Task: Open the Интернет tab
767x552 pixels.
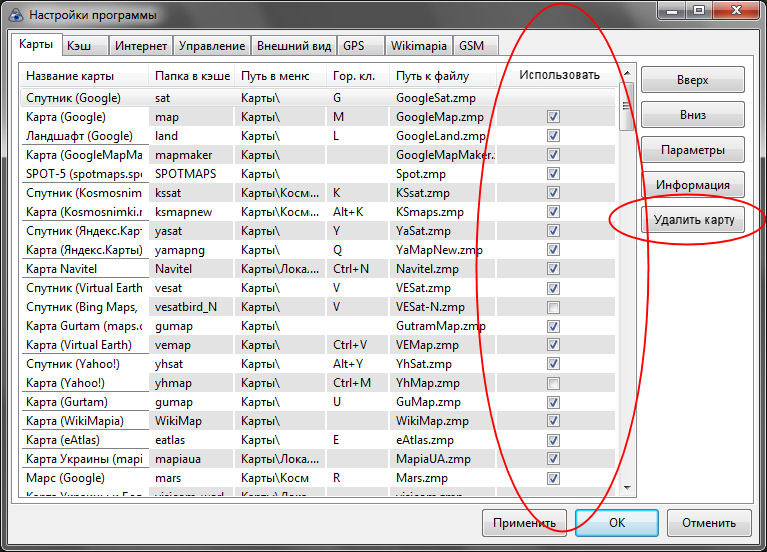Action: 140,46
